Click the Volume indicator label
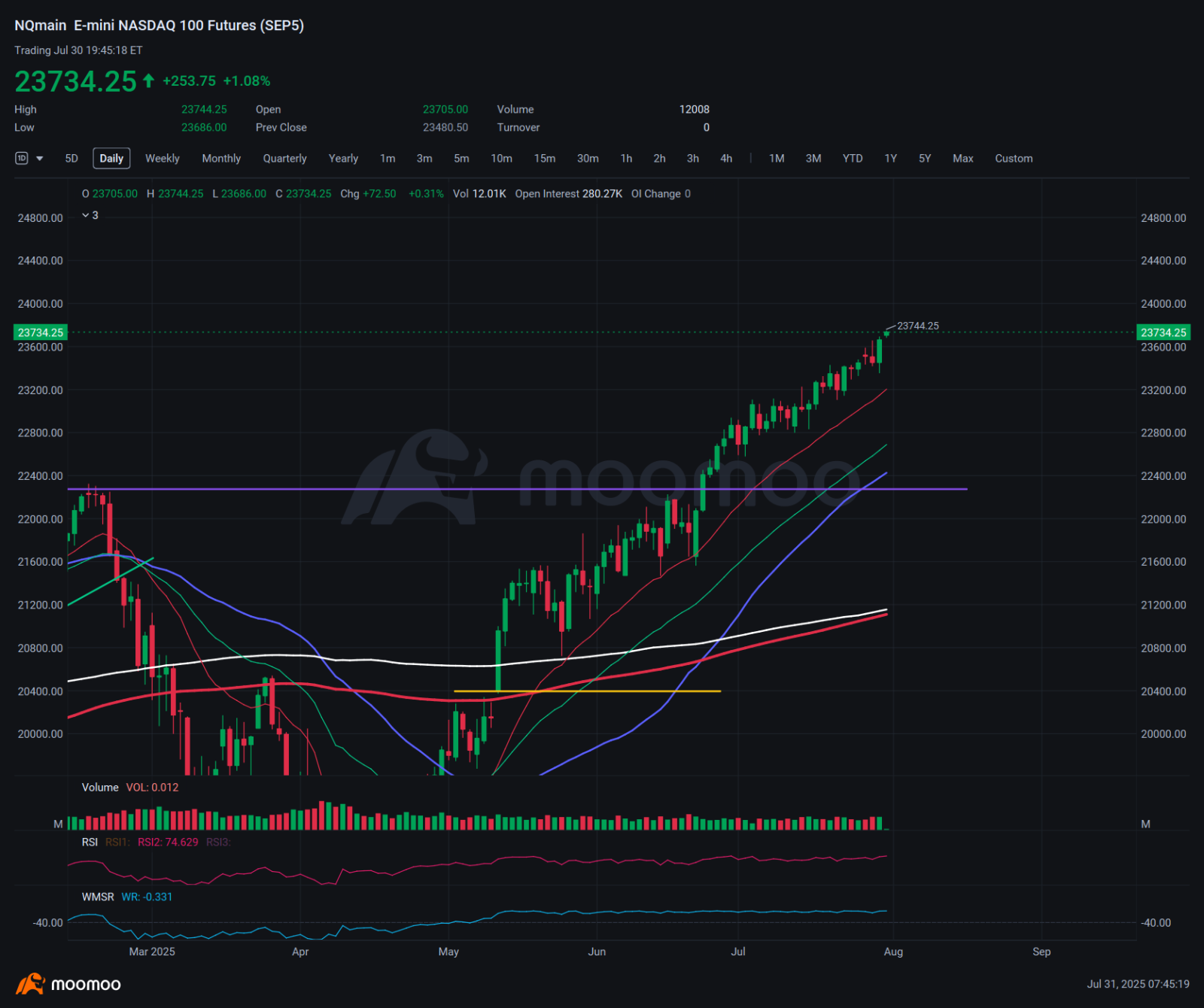 pyautogui.click(x=100, y=787)
